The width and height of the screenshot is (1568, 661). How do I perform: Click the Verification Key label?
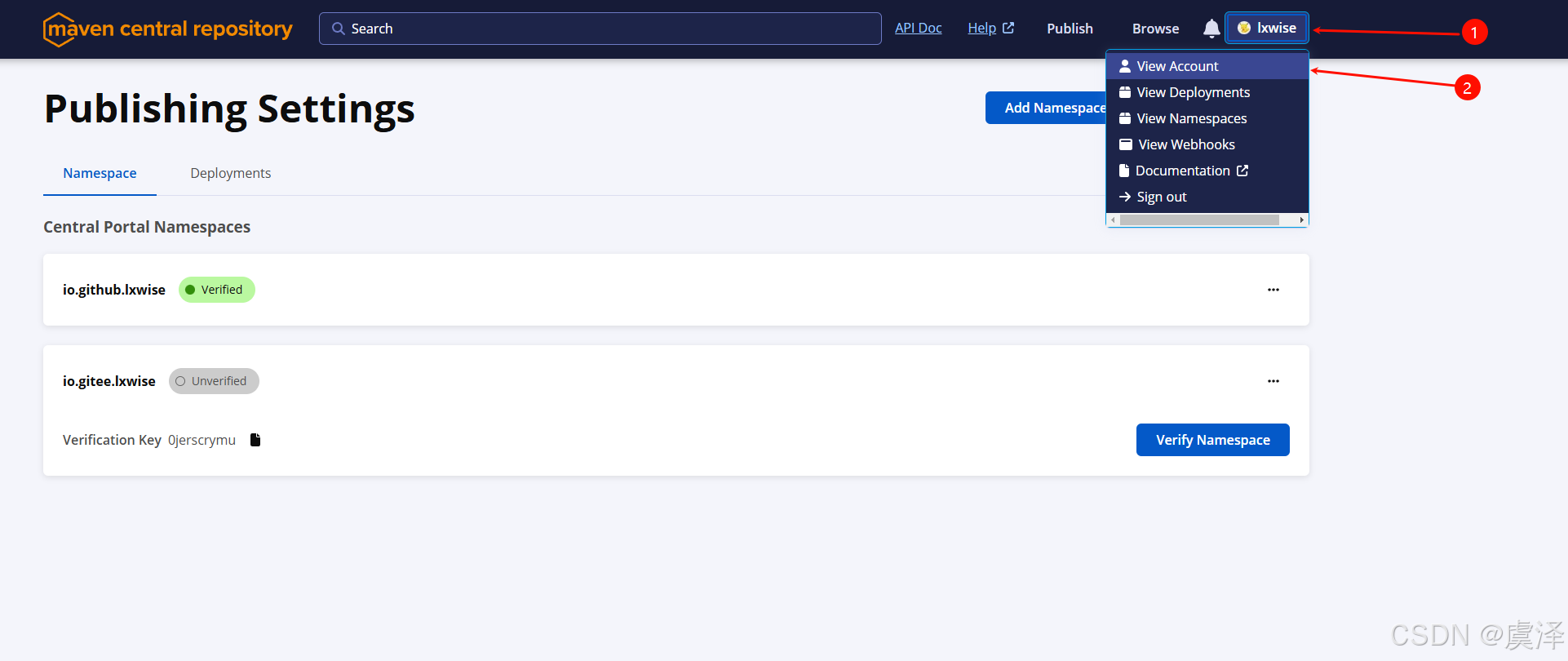(112, 440)
